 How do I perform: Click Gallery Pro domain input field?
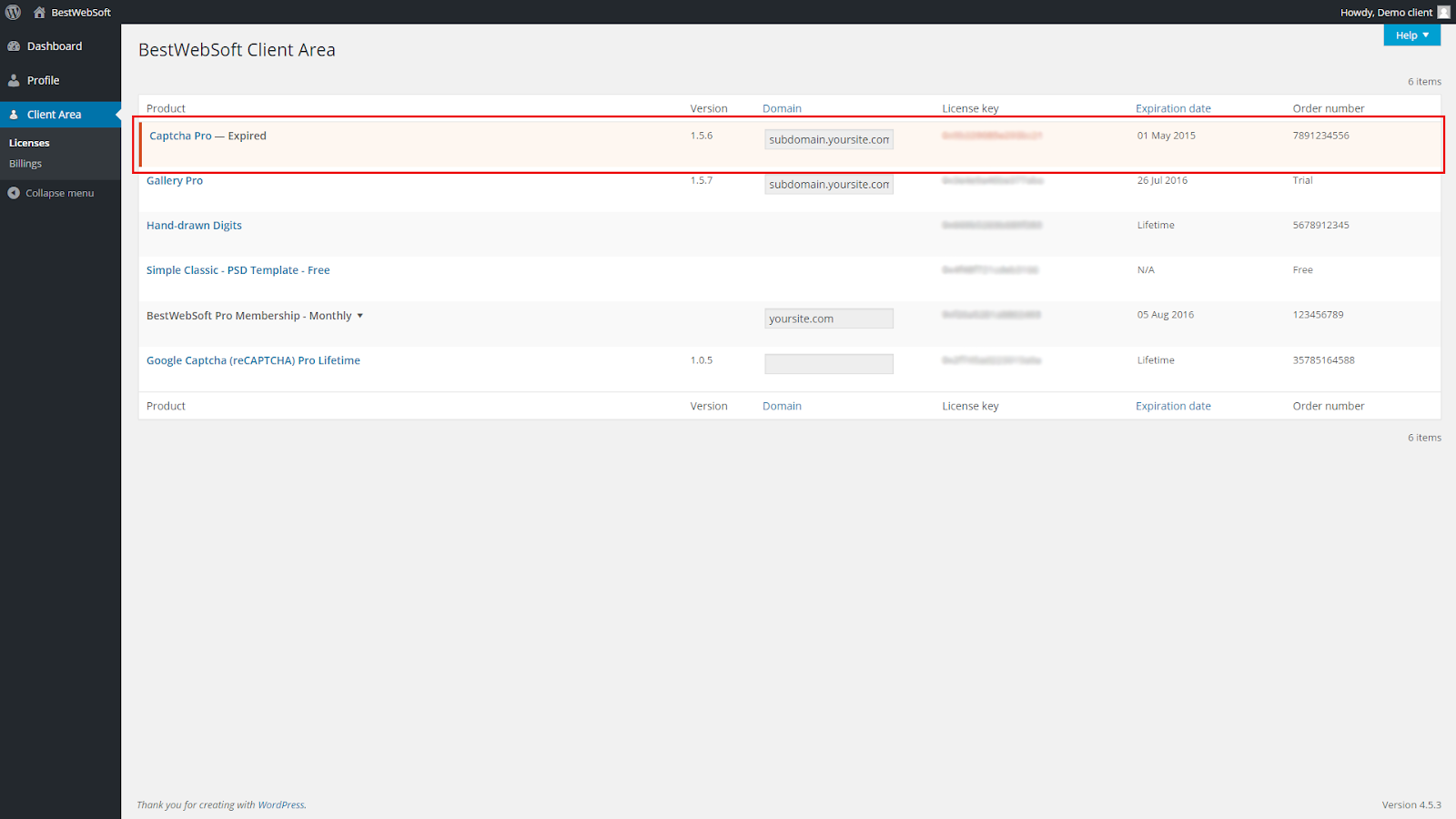[829, 184]
